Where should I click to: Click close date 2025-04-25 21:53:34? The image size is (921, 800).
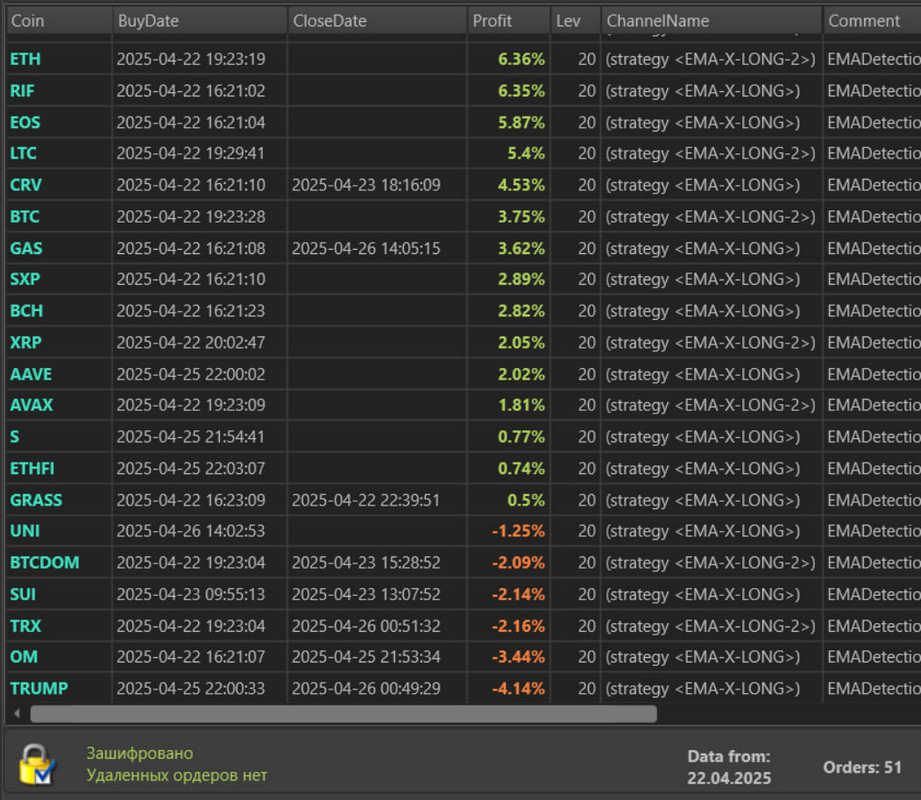(x=366, y=657)
